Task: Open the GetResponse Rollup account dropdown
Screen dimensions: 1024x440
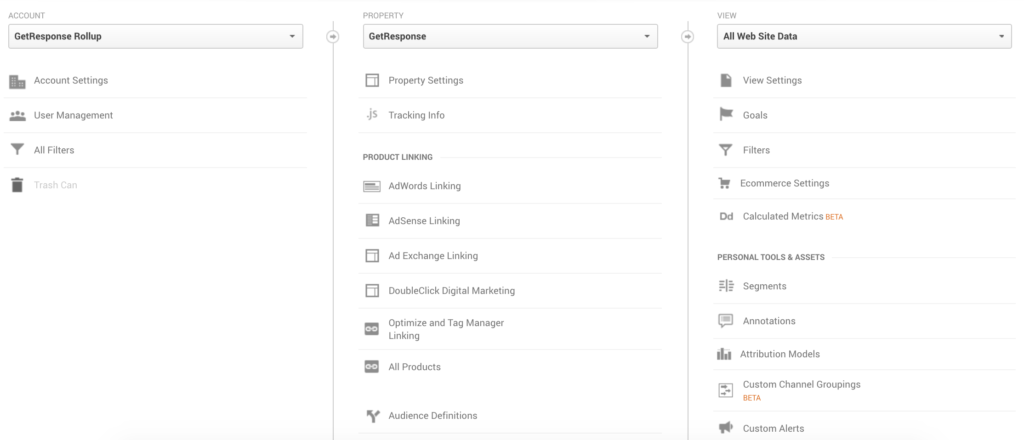Action: 155,37
